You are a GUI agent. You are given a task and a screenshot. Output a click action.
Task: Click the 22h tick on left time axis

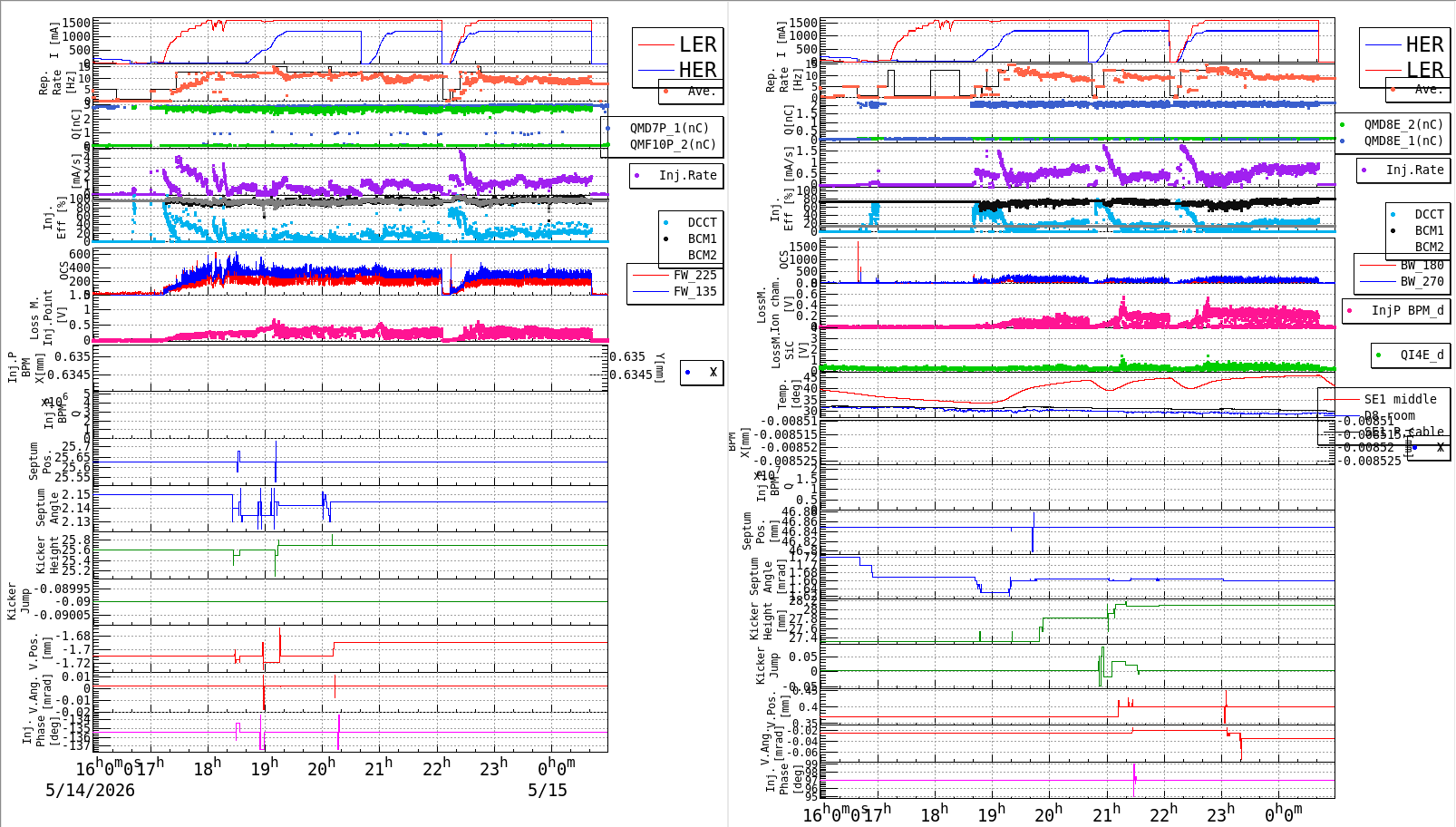435,768
